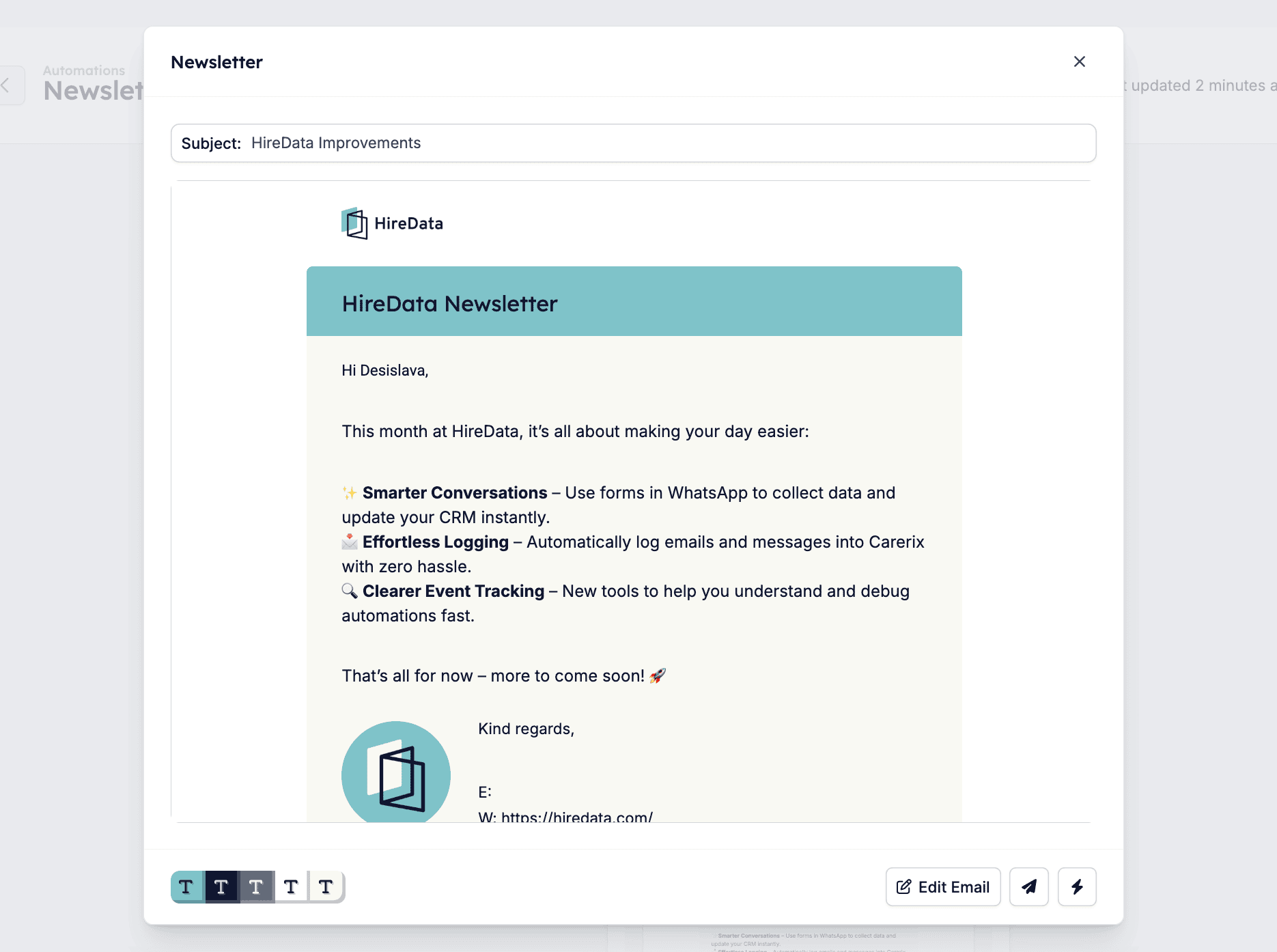Click the magnifying glass emoji before Clearer Event Tracking

coord(350,591)
